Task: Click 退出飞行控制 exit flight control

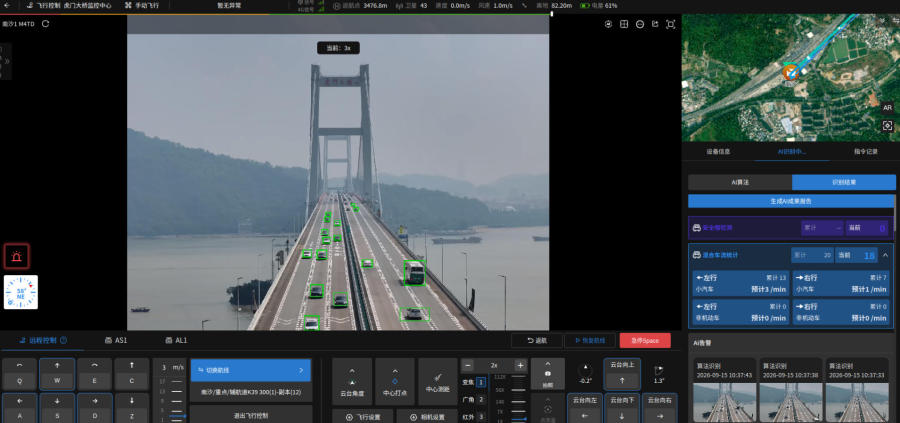Action: tap(251, 414)
